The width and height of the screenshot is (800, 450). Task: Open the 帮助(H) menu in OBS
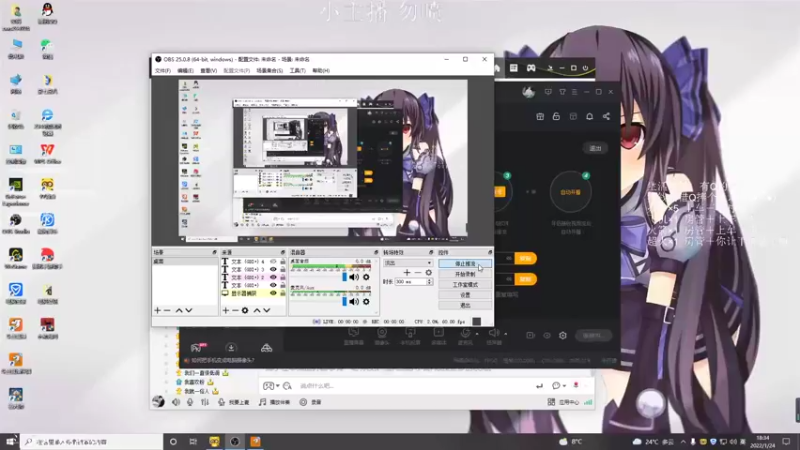click(321, 70)
